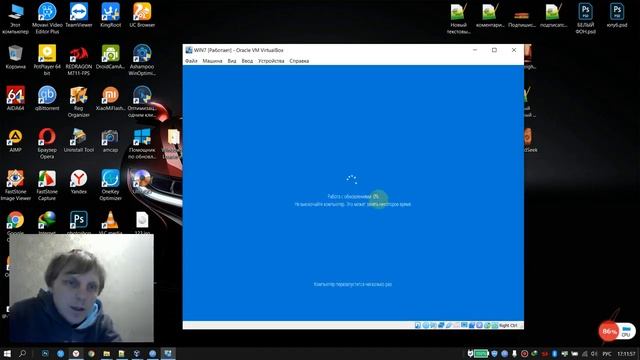Select the PotPlayer 64 bit shortcut
640x360 pixels.
47,60
